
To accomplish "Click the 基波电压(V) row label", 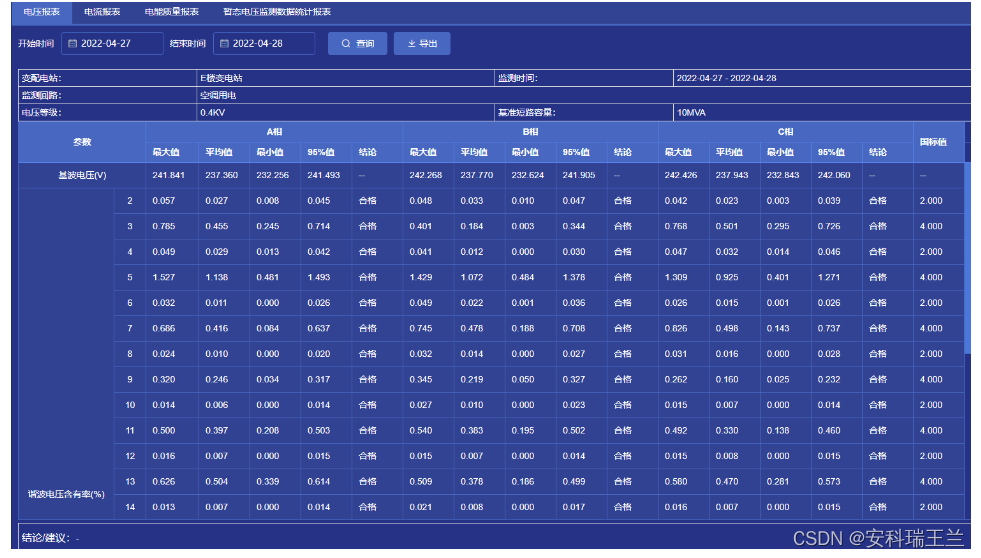I will pos(82,175).
